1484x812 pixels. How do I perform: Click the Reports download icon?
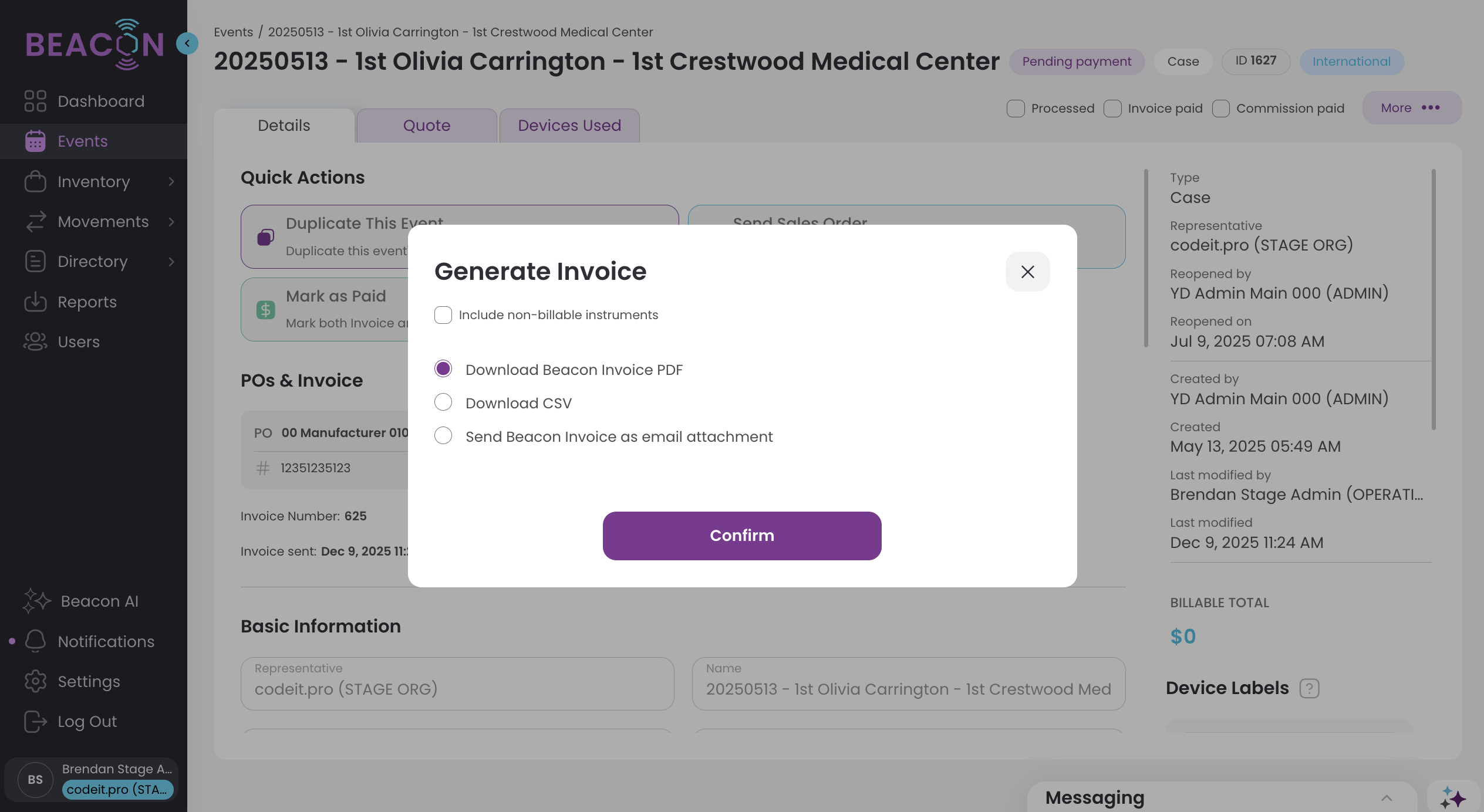(x=35, y=302)
